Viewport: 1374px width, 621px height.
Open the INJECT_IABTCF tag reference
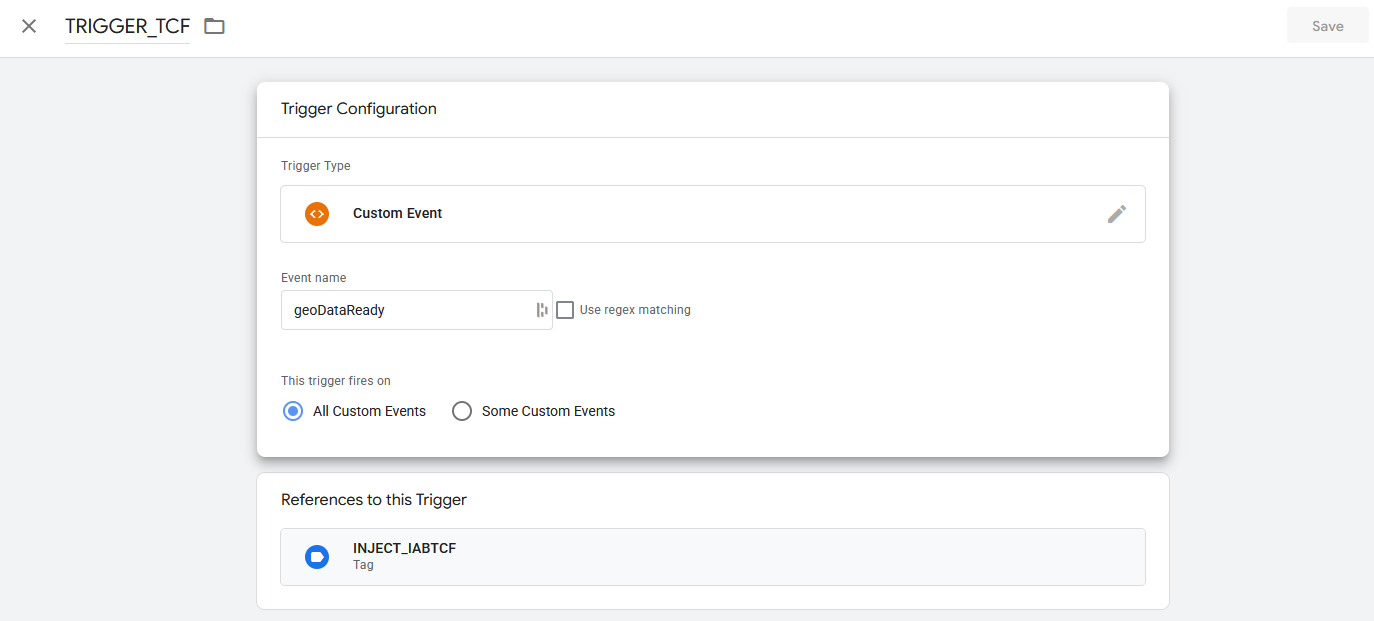tap(712, 557)
